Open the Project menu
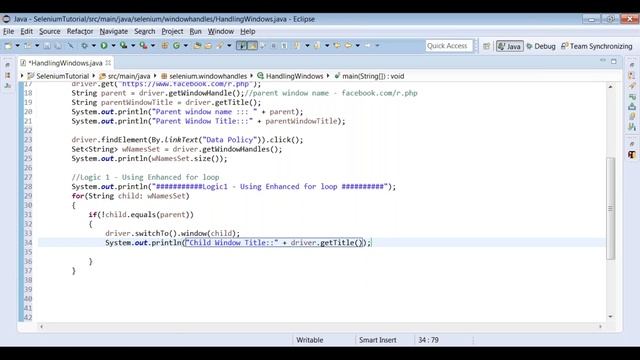The height and width of the screenshot is (360, 640). coord(172,31)
